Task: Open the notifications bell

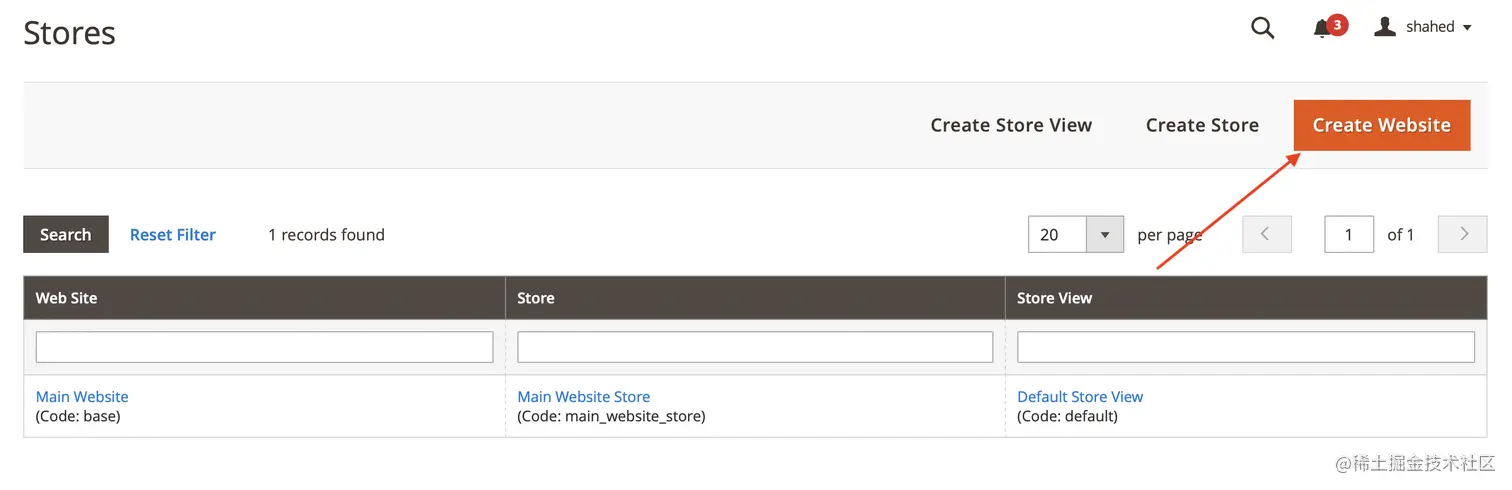Action: click(1322, 29)
